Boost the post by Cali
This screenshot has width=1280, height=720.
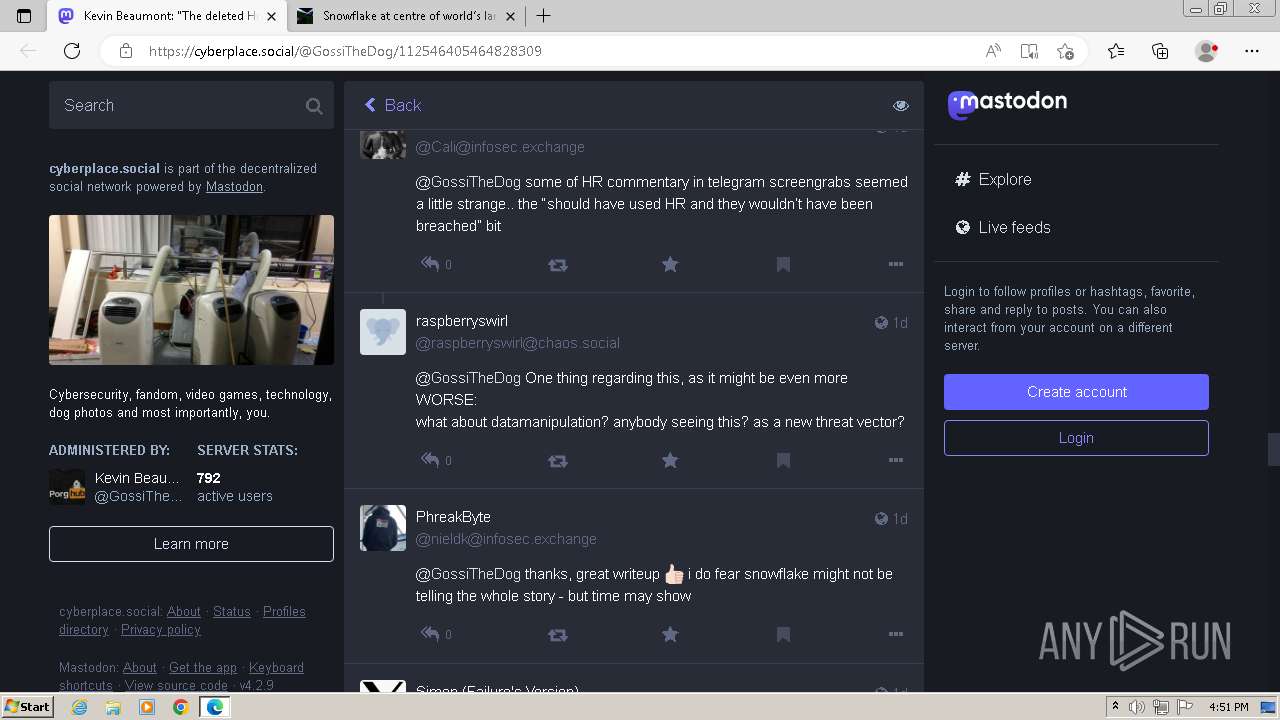point(558,265)
